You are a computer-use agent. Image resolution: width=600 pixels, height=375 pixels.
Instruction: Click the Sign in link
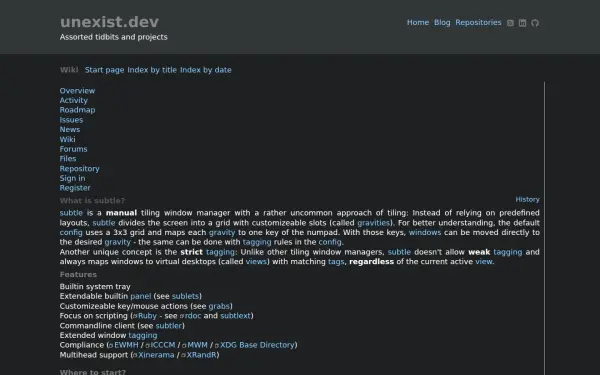tap(72, 178)
